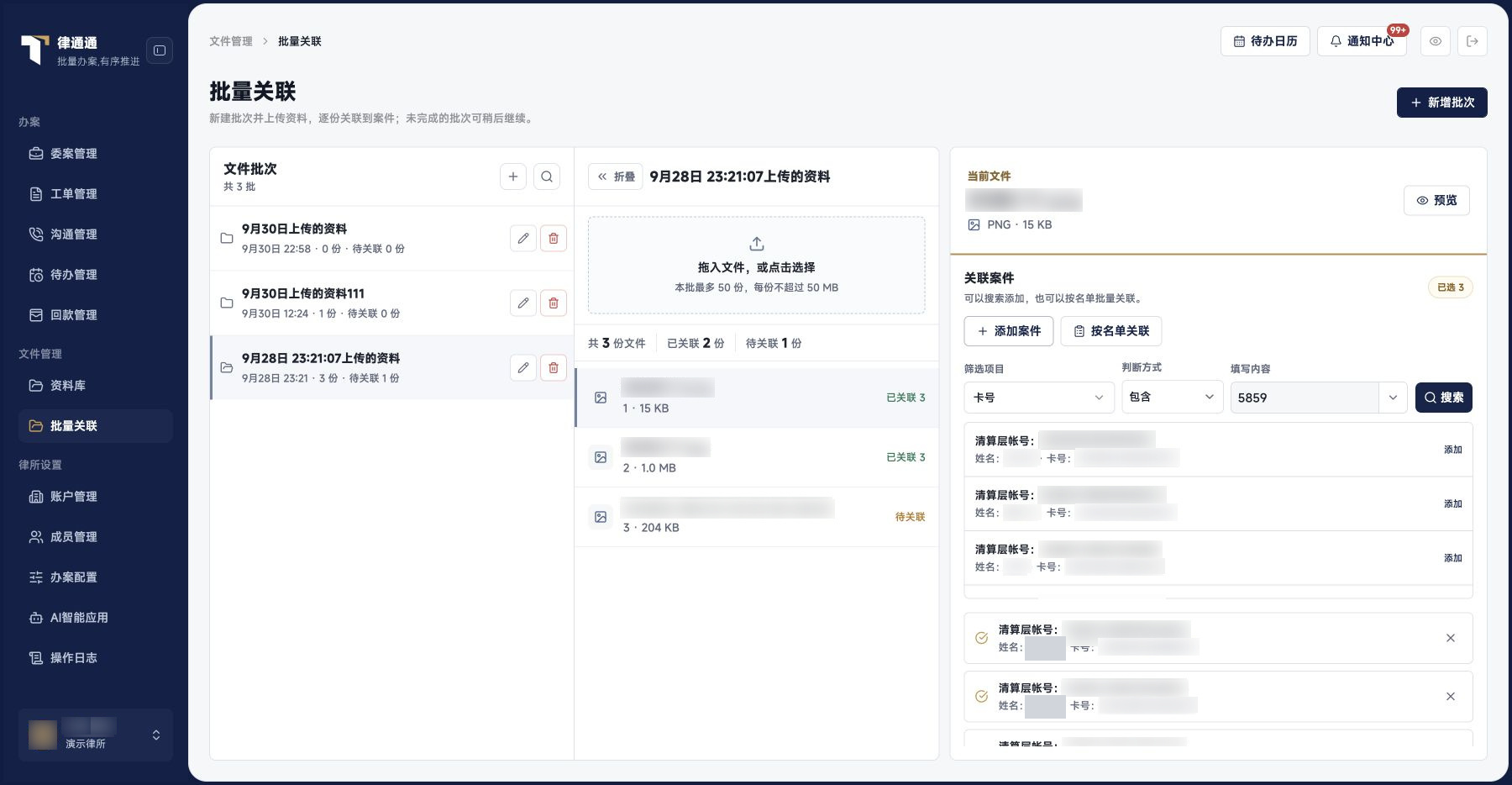Open 待办管理 in the sidebar

[x=96, y=275]
